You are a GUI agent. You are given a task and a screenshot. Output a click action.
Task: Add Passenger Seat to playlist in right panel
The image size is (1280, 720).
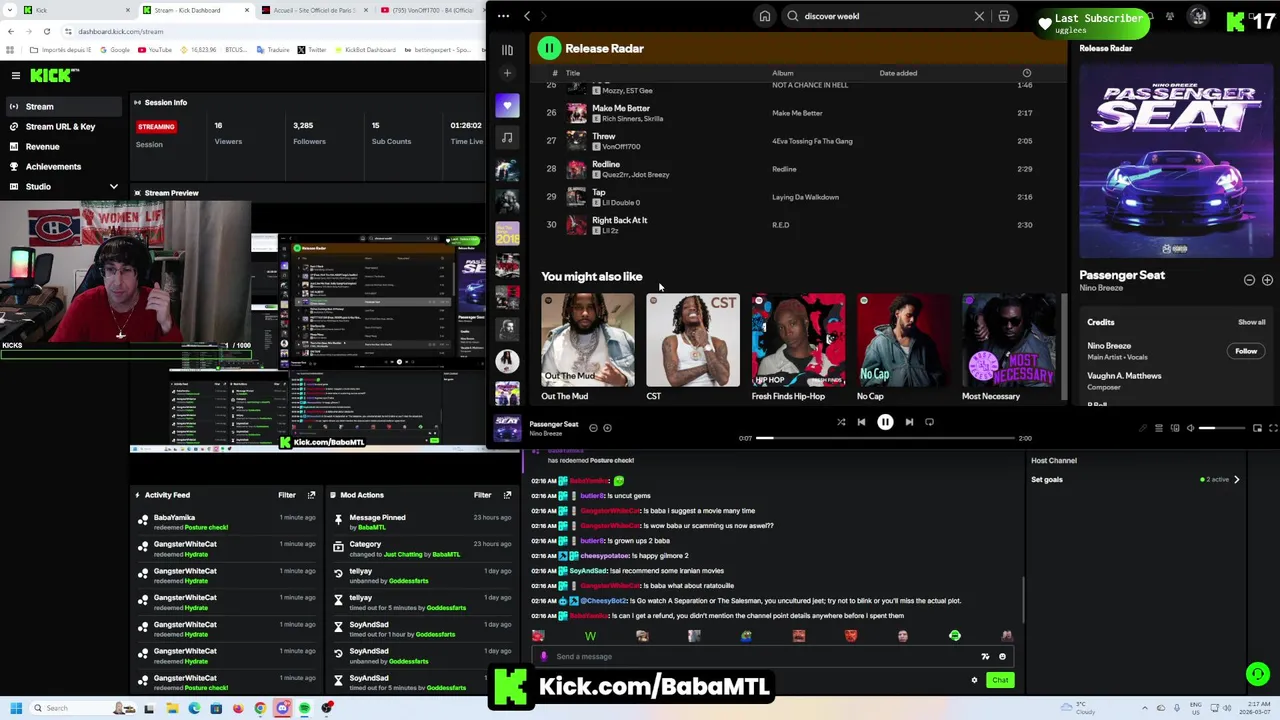point(1267,280)
